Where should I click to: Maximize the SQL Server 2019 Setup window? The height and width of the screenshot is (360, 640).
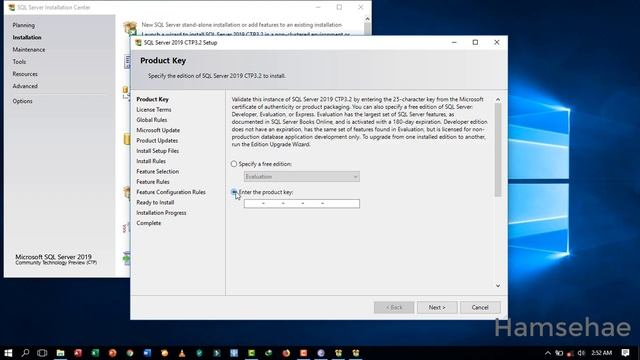pos(475,42)
